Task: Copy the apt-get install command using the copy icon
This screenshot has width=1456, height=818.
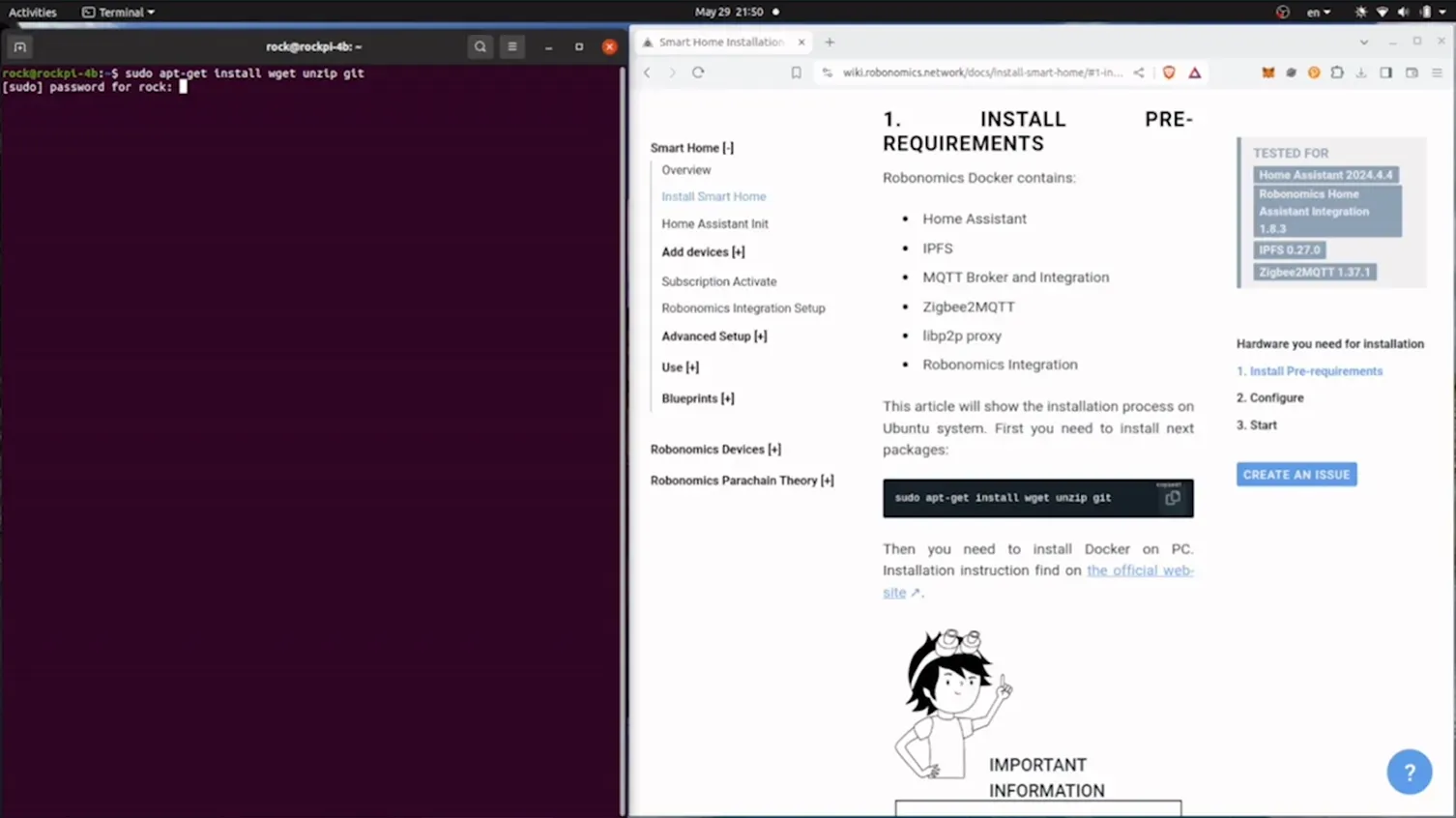Action: [1173, 497]
